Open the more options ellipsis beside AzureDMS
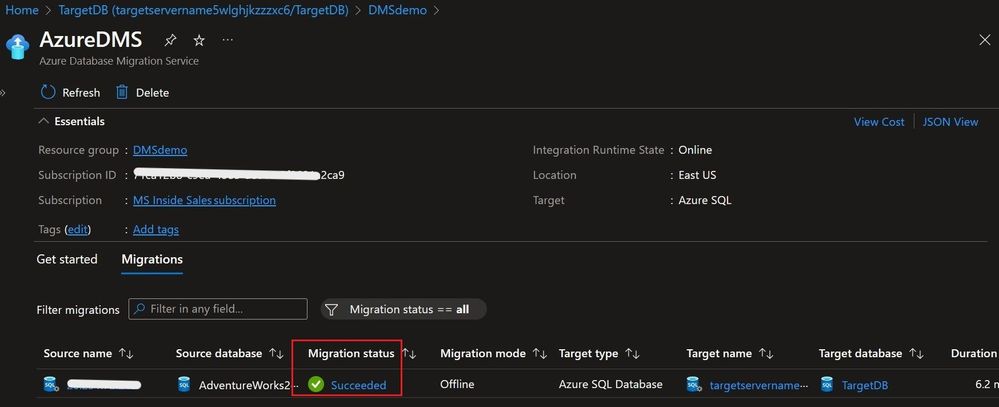The image size is (999, 407). click(227, 40)
